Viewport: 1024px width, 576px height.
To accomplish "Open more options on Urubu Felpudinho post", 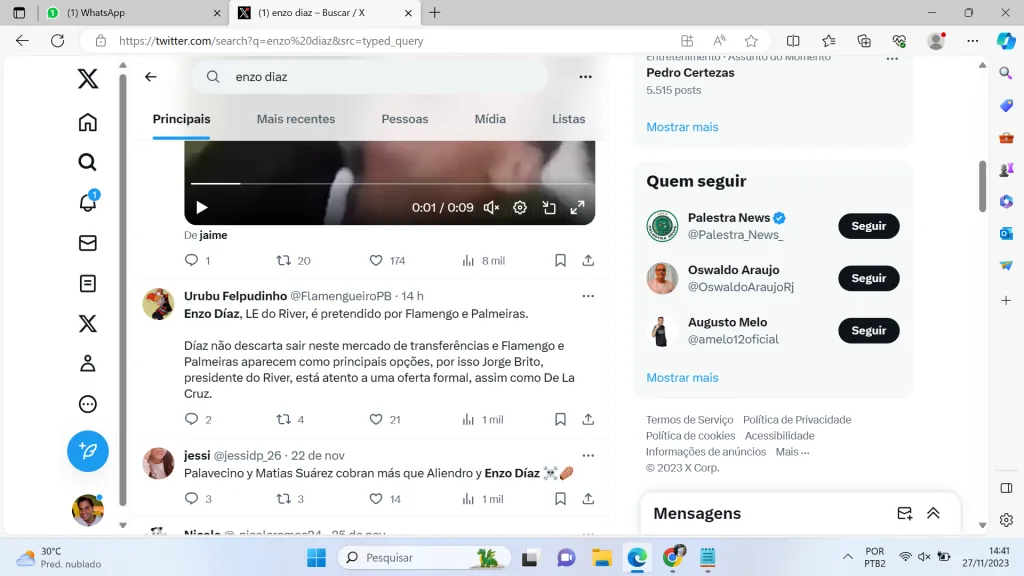I will [x=588, y=296].
